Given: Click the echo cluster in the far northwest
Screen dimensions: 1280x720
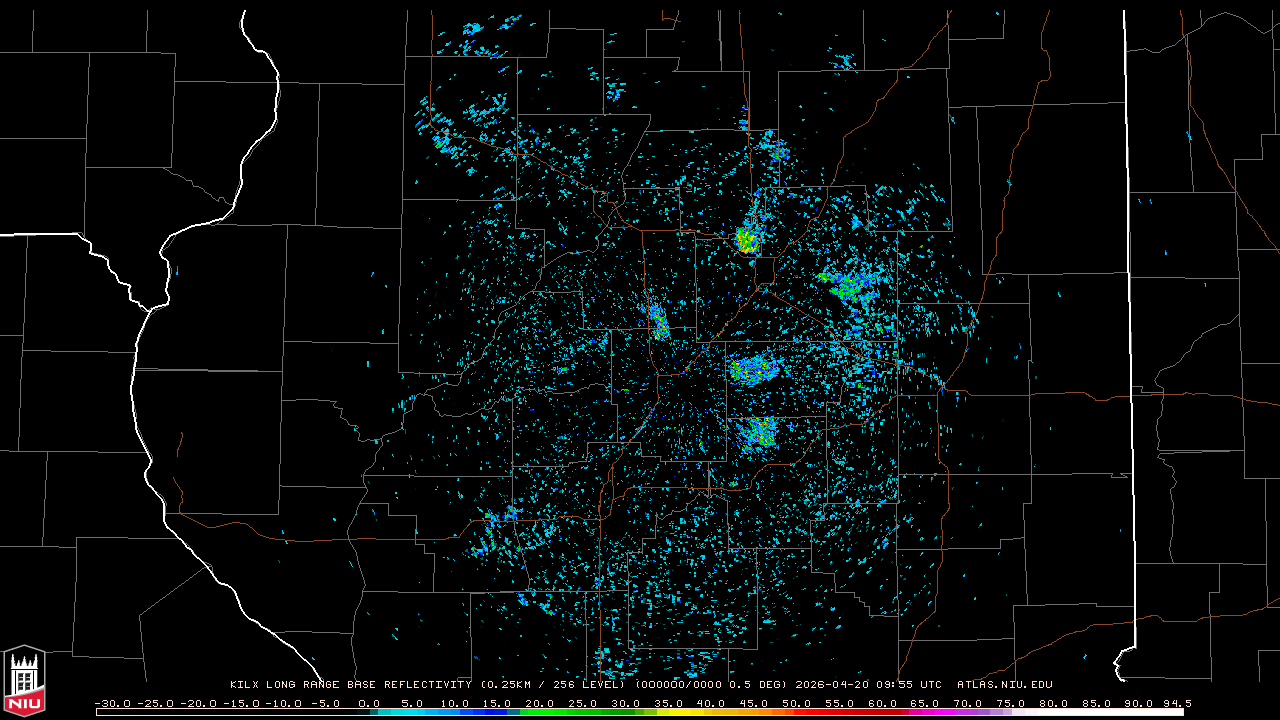Looking at the screenshot, I should tap(440, 140).
